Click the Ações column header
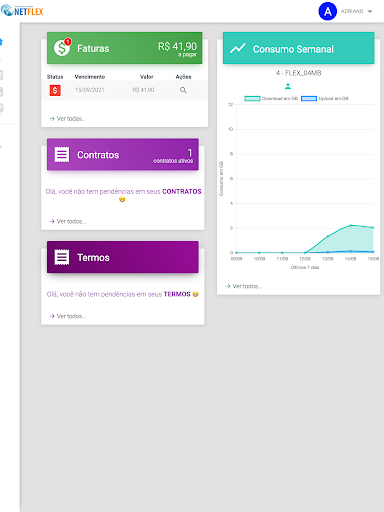 click(183, 77)
